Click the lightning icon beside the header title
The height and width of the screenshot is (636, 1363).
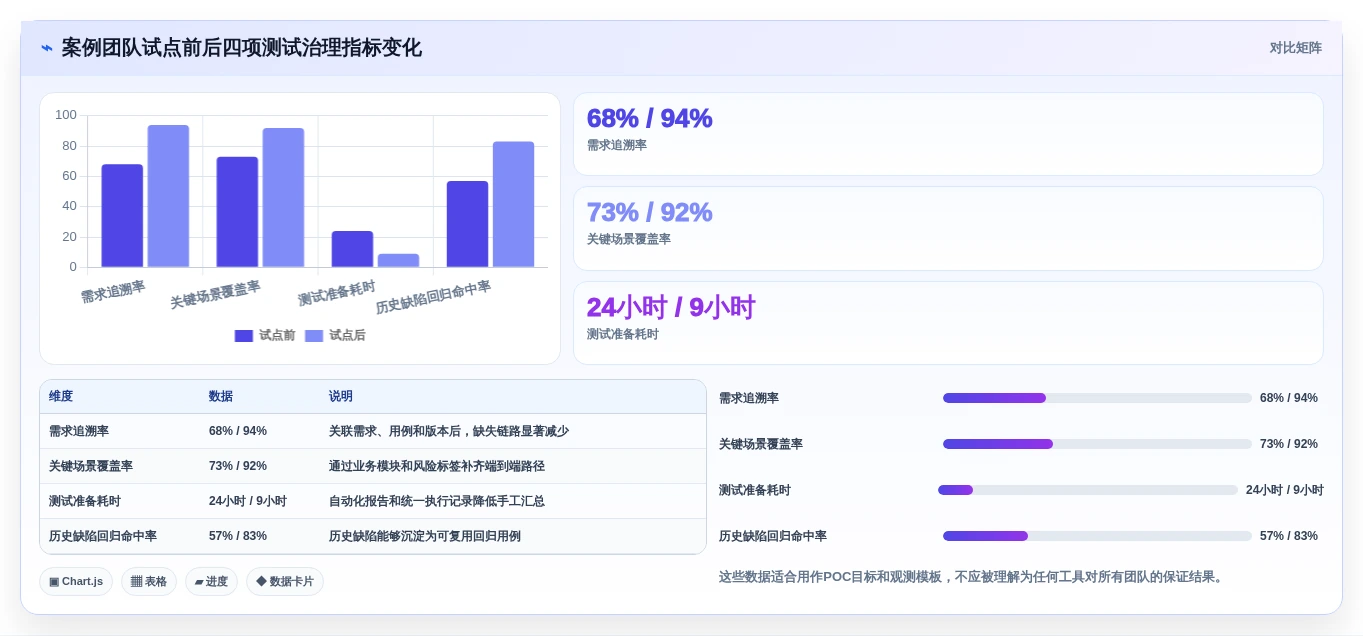click(47, 48)
